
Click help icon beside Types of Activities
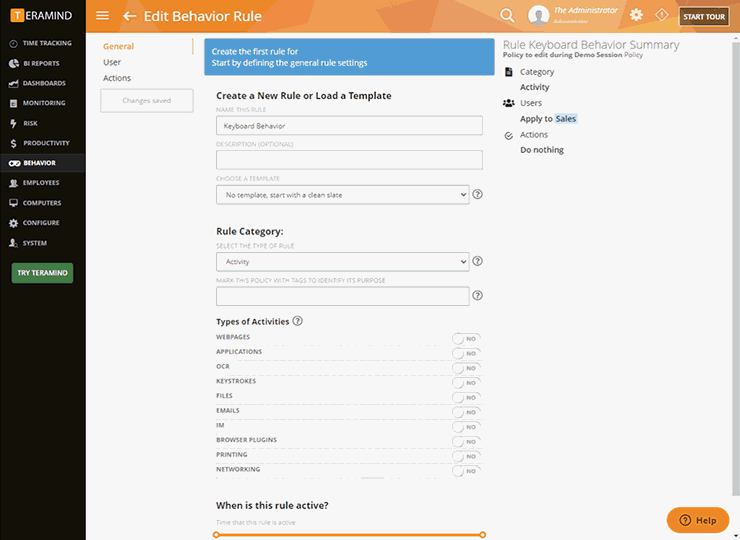298,321
